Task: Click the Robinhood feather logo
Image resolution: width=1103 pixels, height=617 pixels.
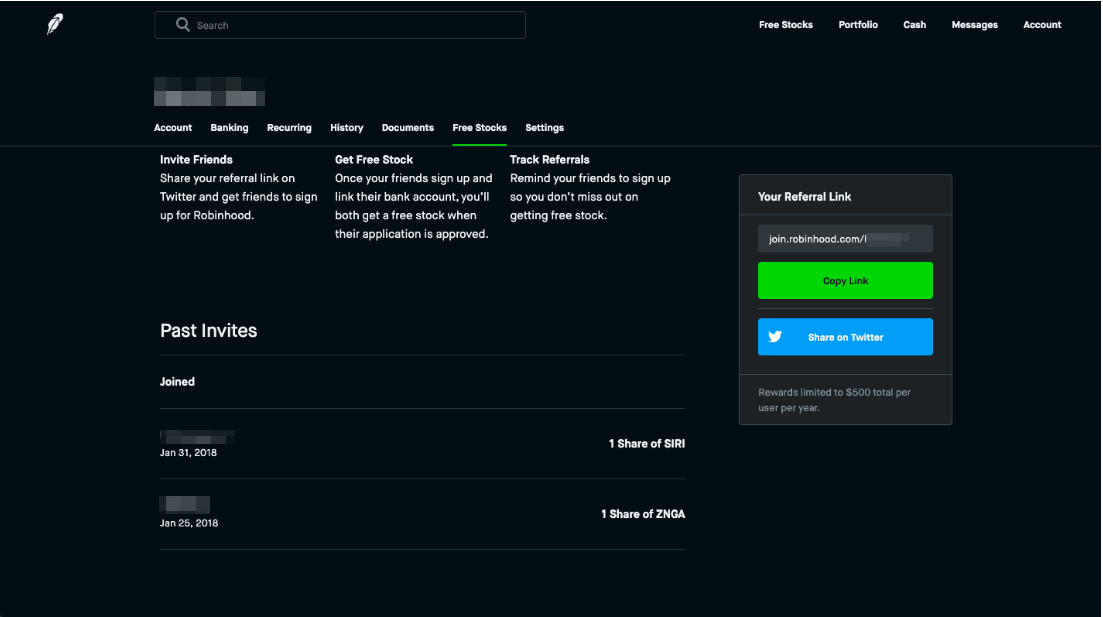Action: point(55,25)
